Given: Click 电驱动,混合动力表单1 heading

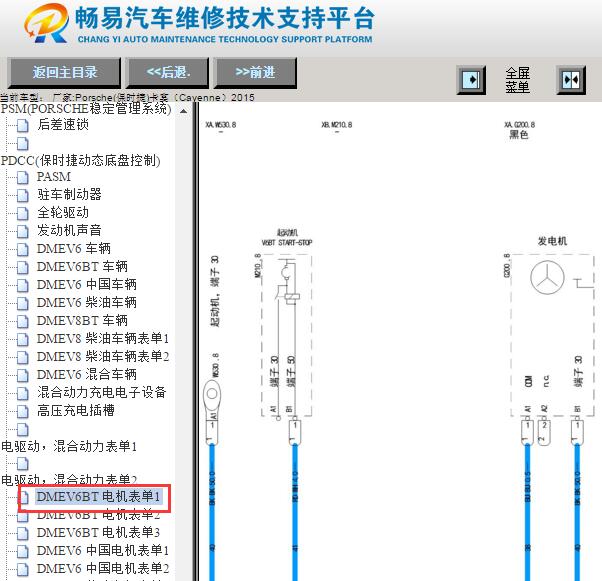Looking at the screenshot, I should (69, 446).
